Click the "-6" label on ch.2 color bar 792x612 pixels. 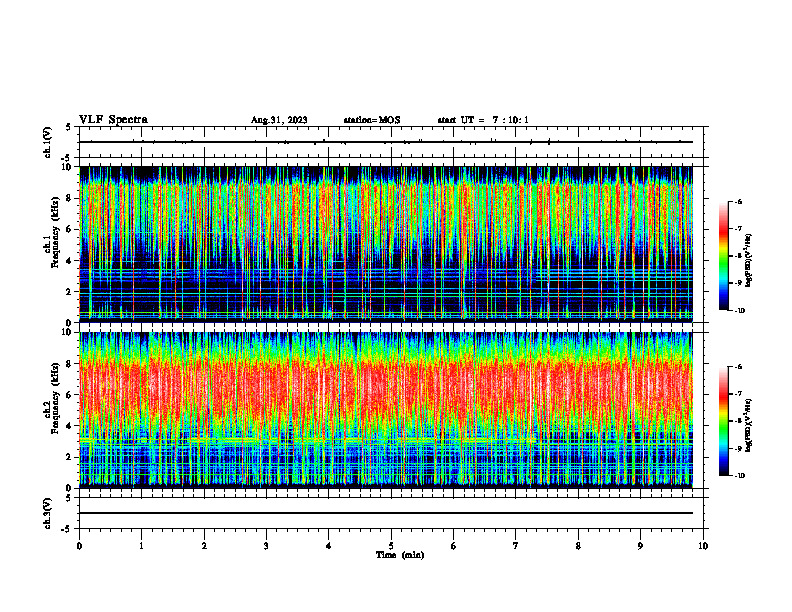pos(738,367)
